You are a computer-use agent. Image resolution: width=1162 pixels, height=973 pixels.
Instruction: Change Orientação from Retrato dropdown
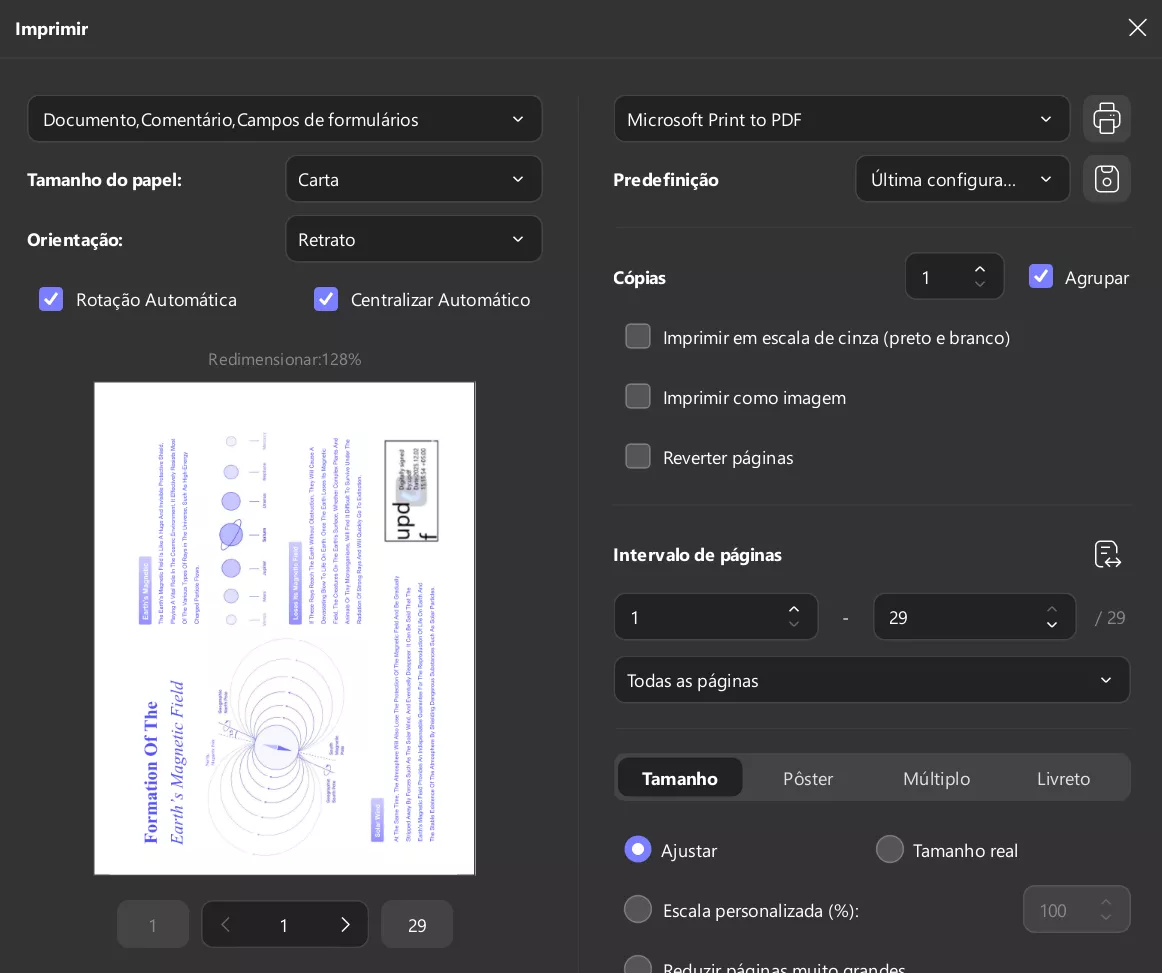(x=414, y=239)
